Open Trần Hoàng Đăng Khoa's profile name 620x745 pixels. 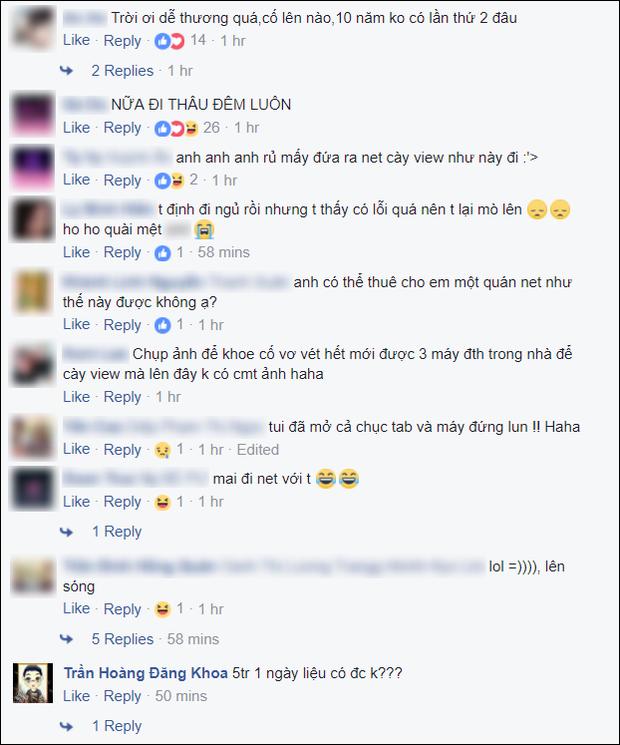click(145, 673)
